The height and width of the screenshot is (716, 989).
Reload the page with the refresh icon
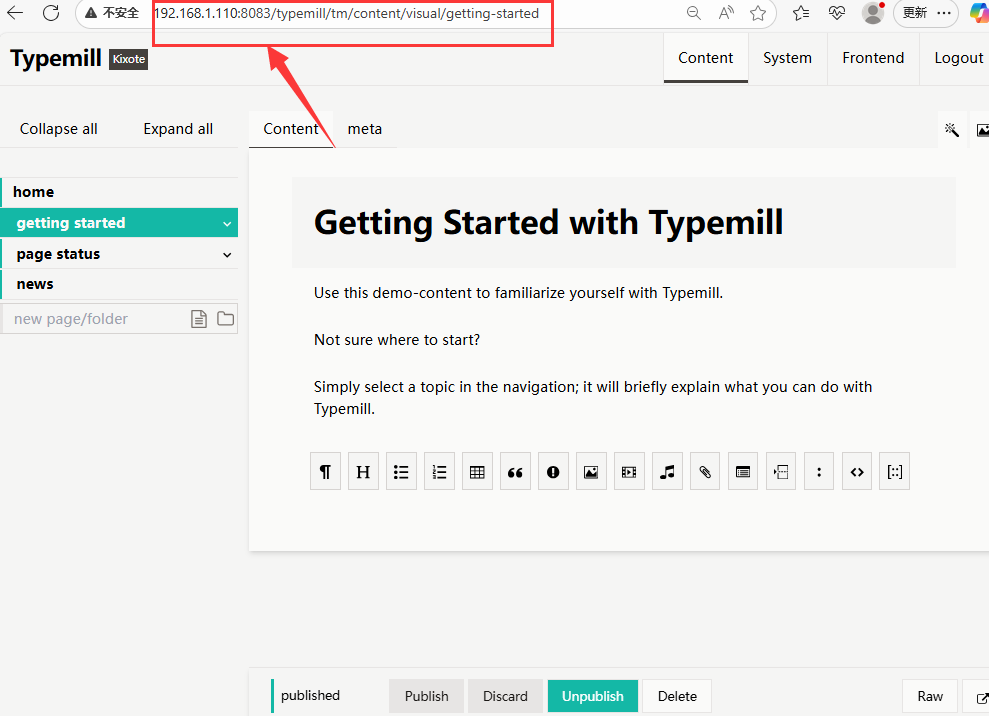51,13
